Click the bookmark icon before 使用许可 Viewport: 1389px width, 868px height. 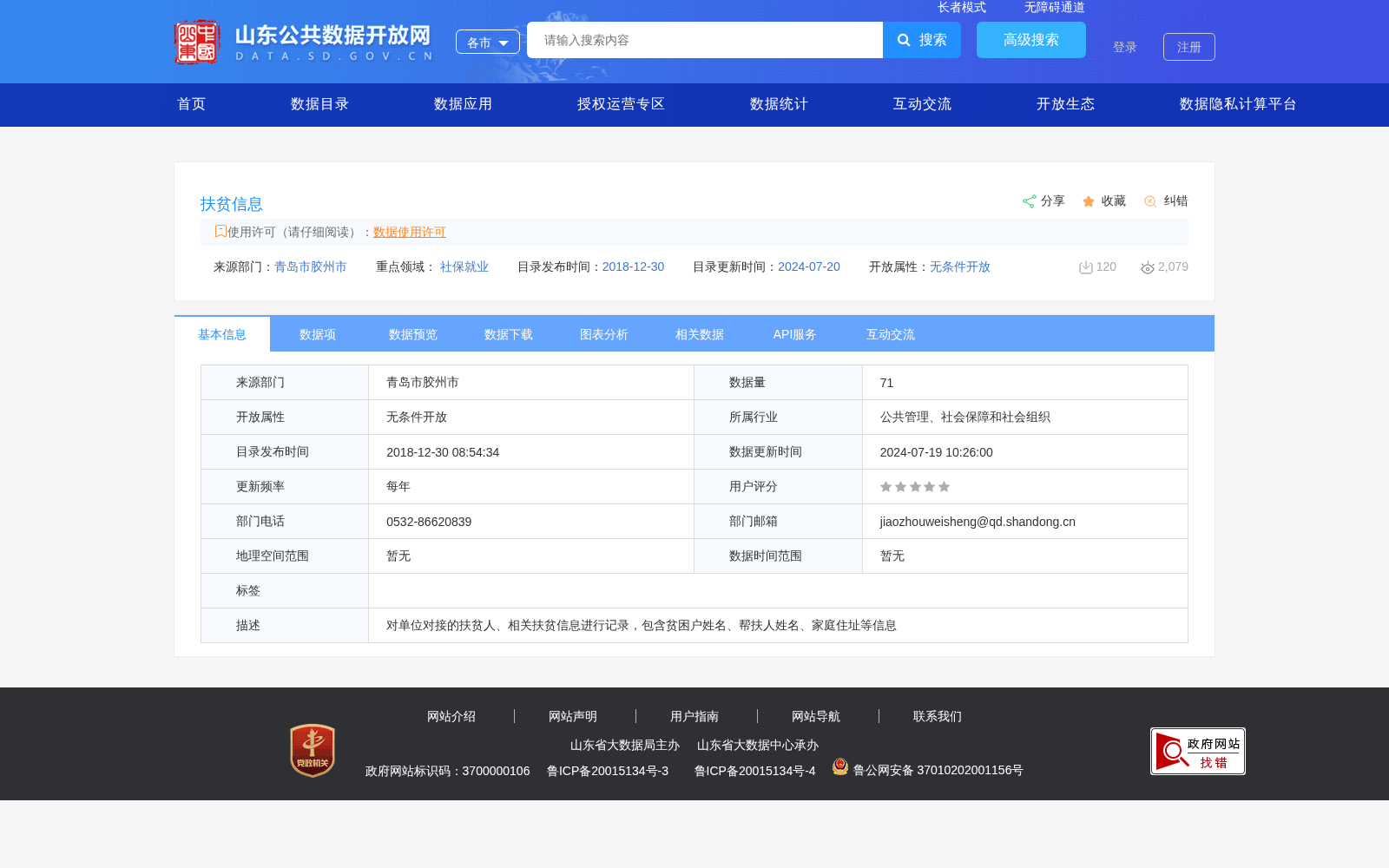(221, 231)
